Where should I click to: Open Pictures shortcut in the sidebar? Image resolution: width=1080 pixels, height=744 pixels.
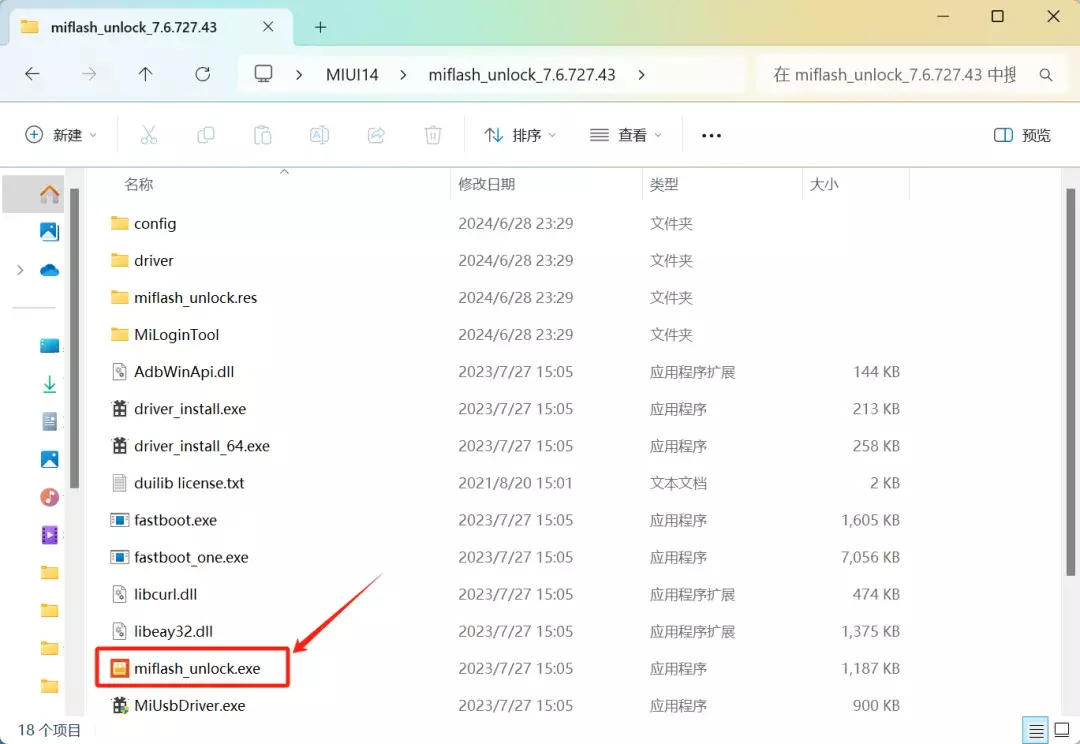[x=49, y=459]
